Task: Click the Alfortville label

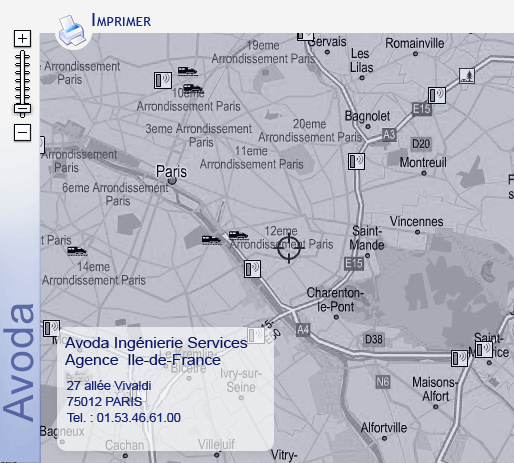Action: click(384, 428)
